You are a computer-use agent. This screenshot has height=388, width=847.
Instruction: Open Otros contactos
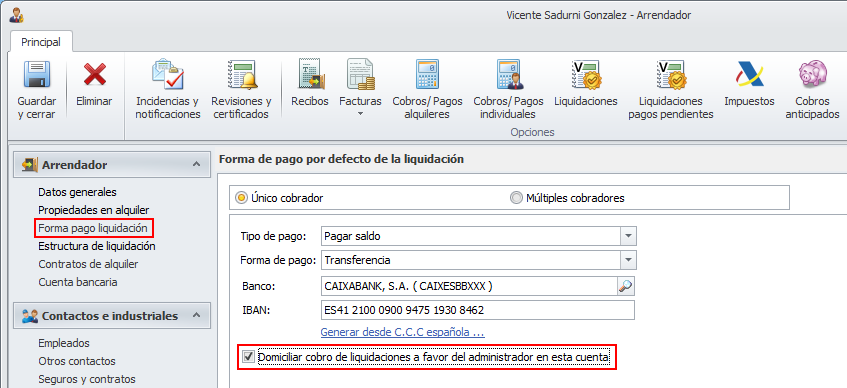77,361
